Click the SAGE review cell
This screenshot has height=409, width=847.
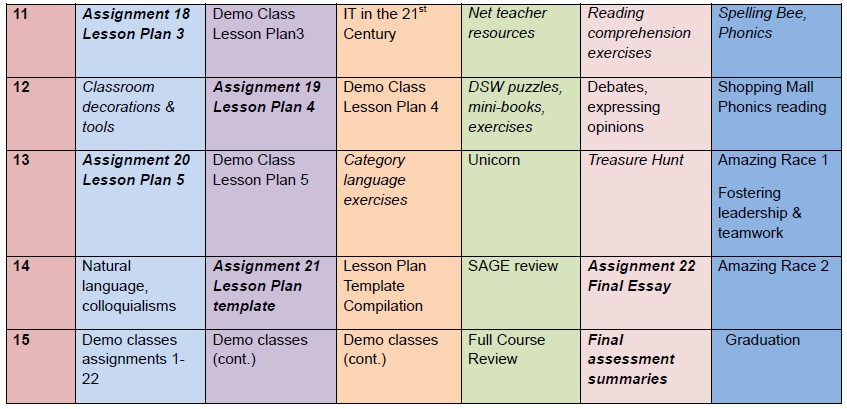(521, 293)
